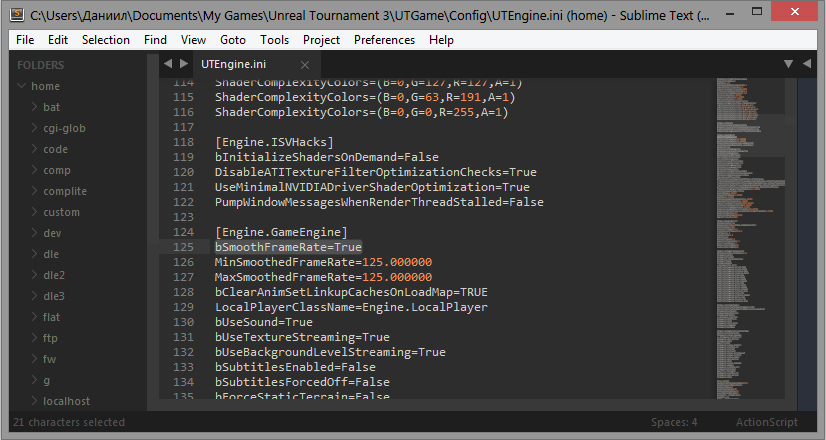Click the bSmoothFrameRate=True line

[x=288, y=247]
